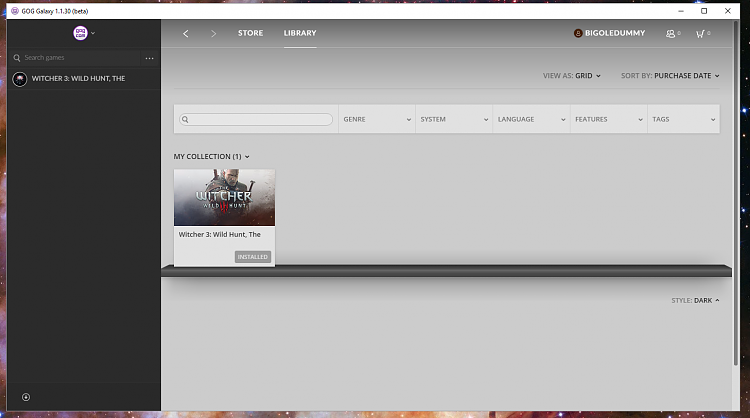Open the downloads icon in the sidebar footer
This screenshot has width=750, height=418.
(x=26, y=397)
